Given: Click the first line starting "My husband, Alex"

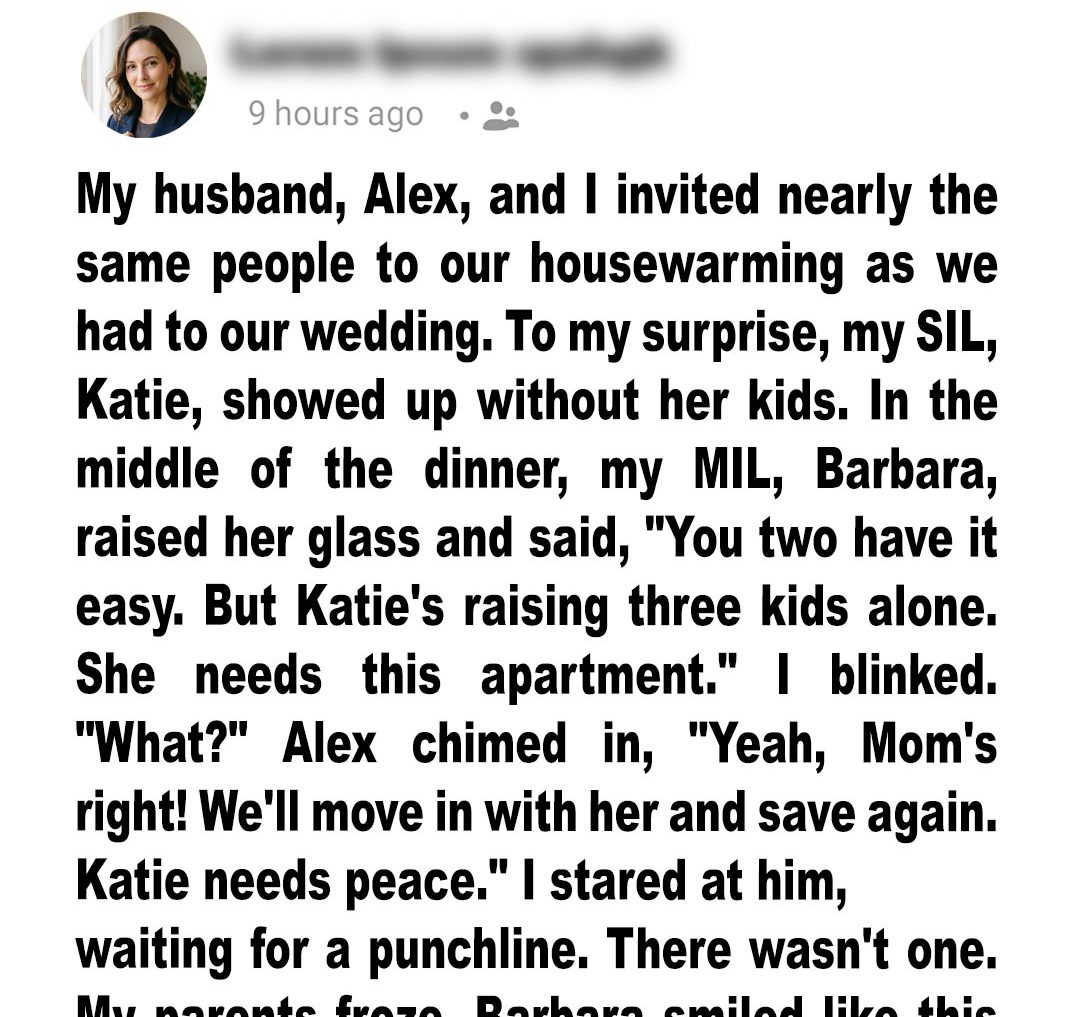Looking at the screenshot, I should (537, 196).
